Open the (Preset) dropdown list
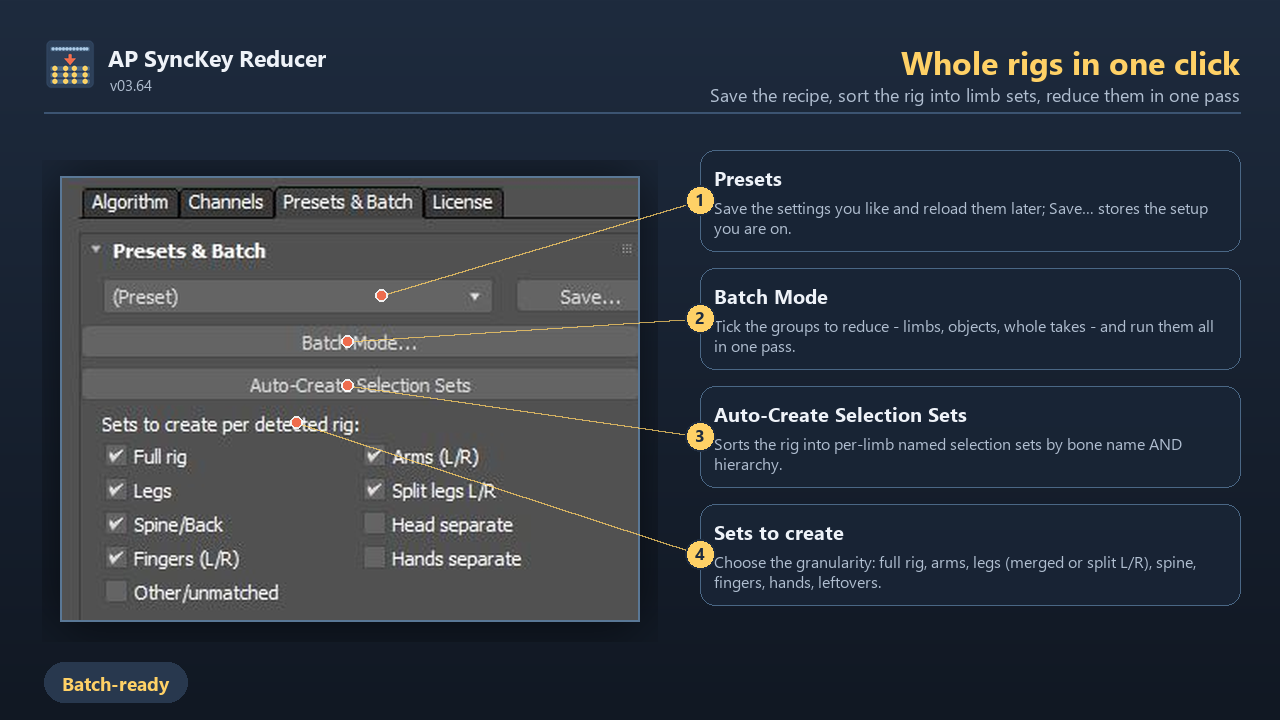 tap(298, 297)
